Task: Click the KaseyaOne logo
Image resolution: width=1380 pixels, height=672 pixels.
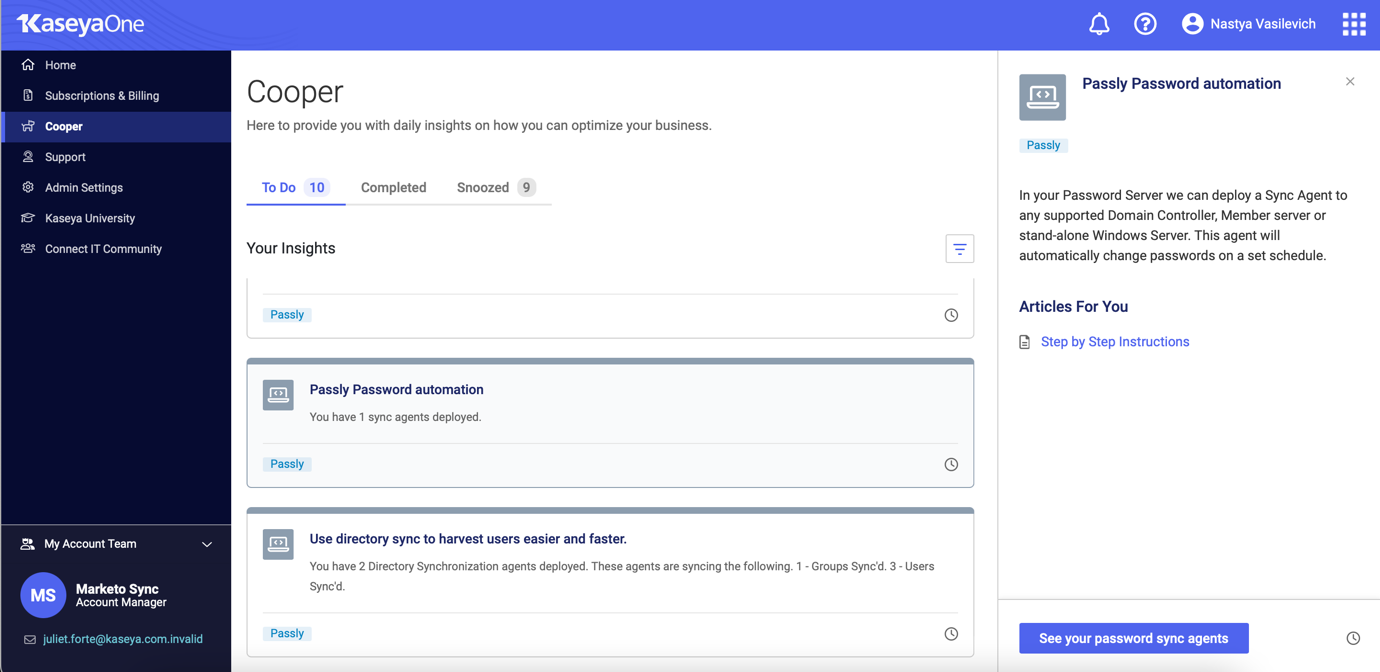Action: click(x=81, y=24)
